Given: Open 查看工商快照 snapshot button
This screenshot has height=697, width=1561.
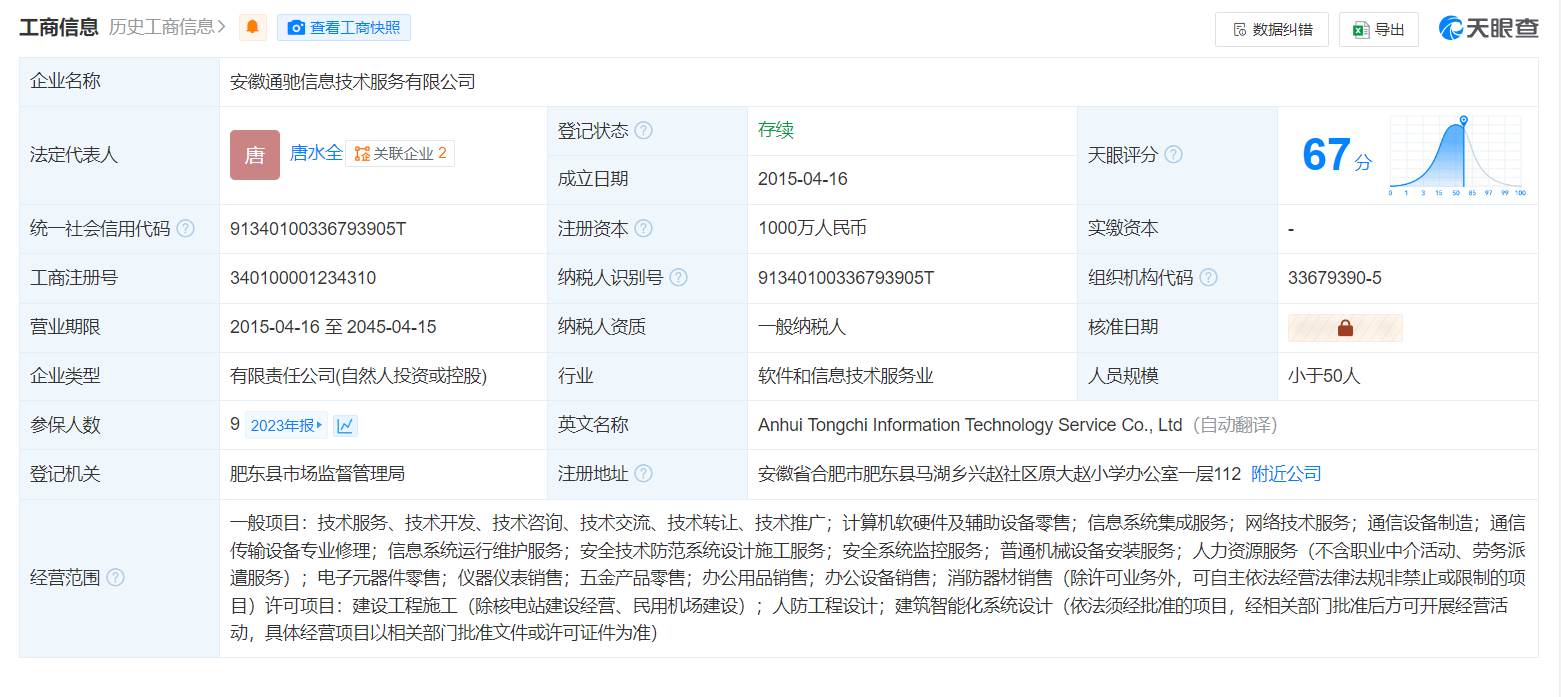Looking at the screenshot, I should (x=344, y=28).
